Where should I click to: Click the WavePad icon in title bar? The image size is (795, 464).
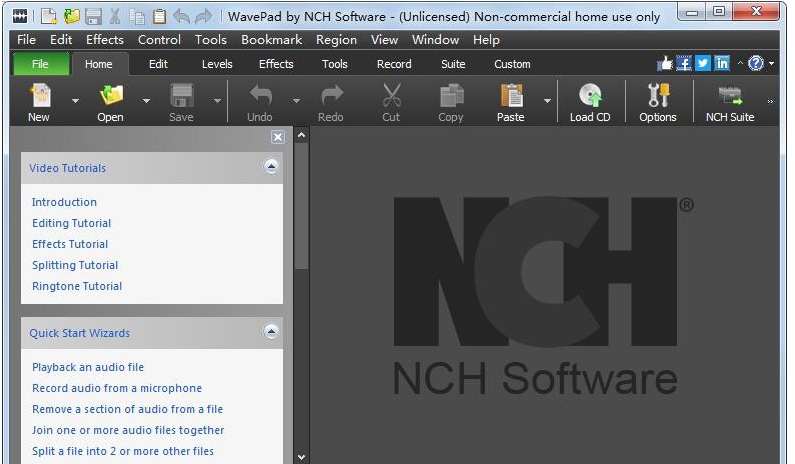(20, 16)
